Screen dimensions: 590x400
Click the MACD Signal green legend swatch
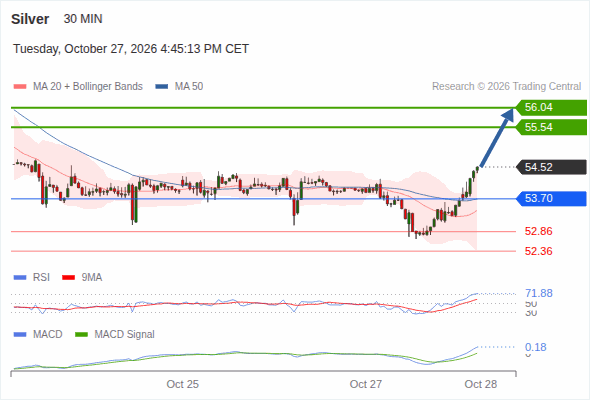click(x=81, y=335)
